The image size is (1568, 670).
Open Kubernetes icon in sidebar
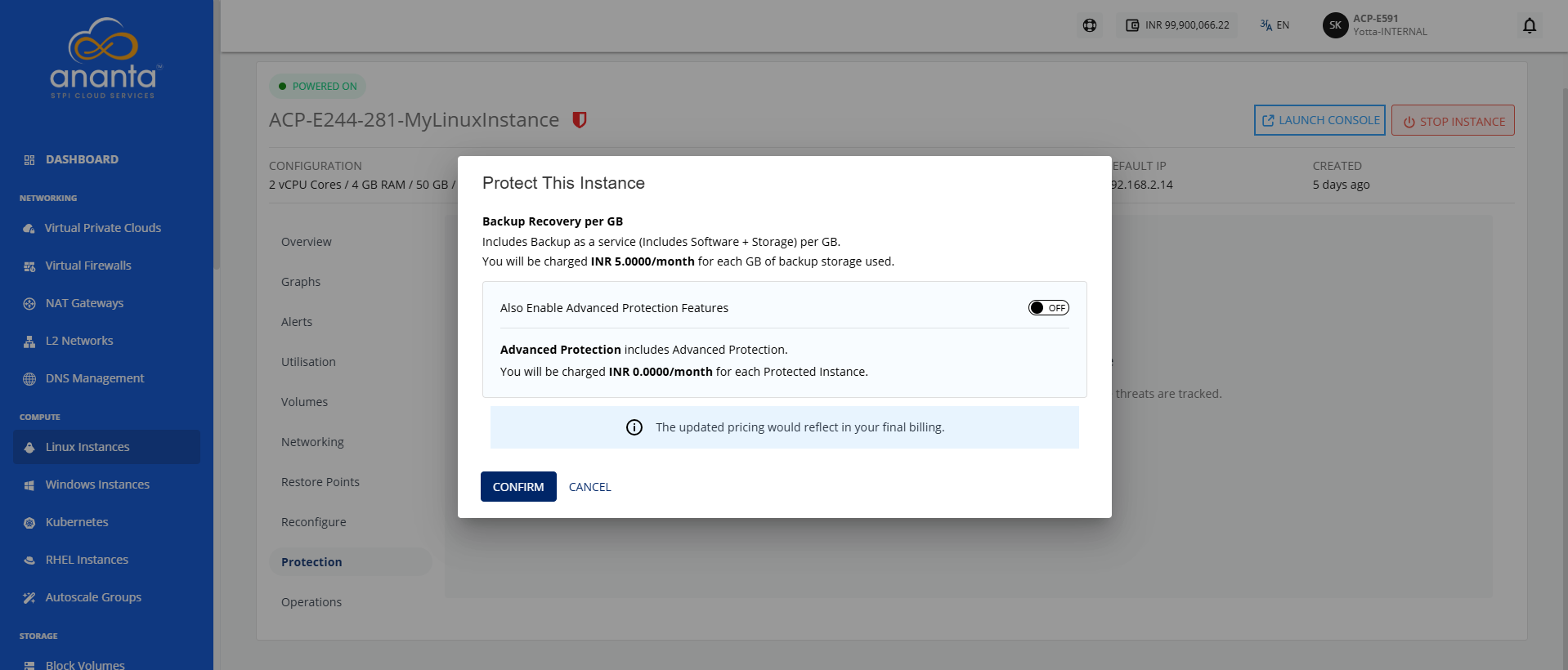coord(29,523)
